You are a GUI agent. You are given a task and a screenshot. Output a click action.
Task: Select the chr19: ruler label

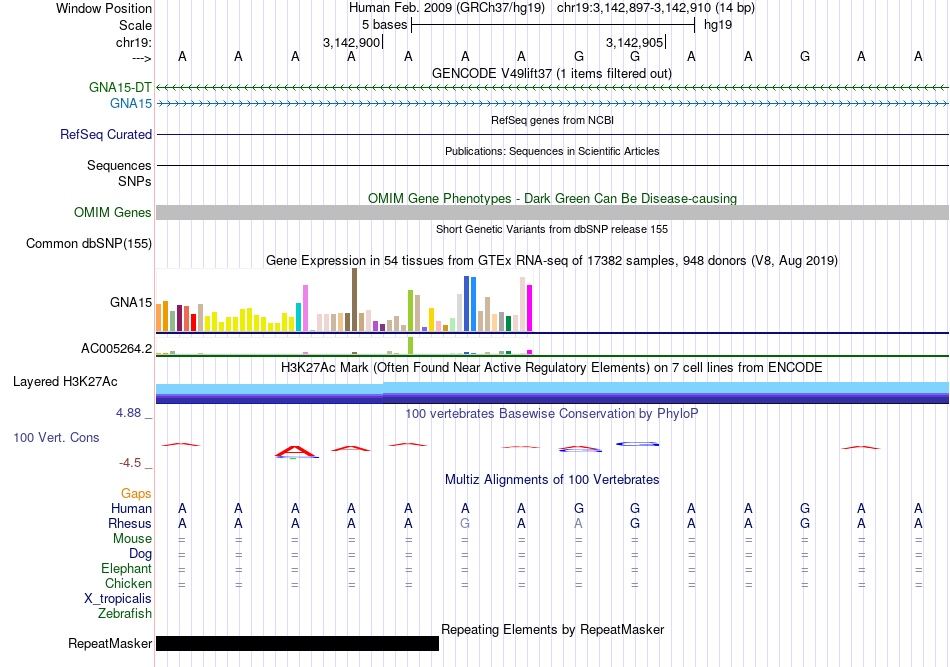134,42
